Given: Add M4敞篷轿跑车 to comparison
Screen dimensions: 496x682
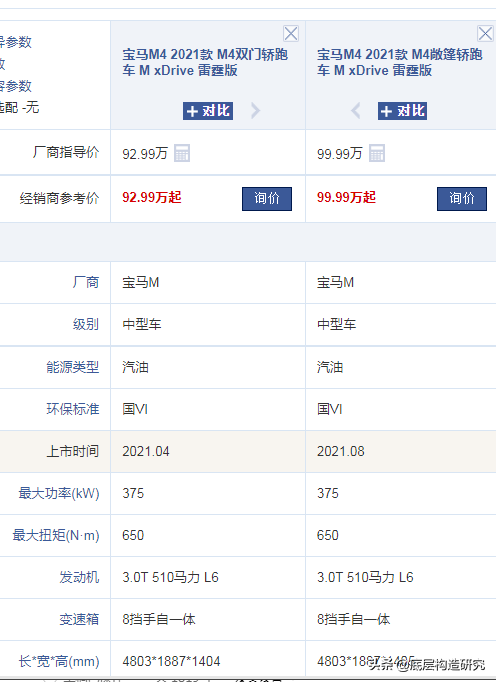Looking at the screenshot, I should click(402, 111).
